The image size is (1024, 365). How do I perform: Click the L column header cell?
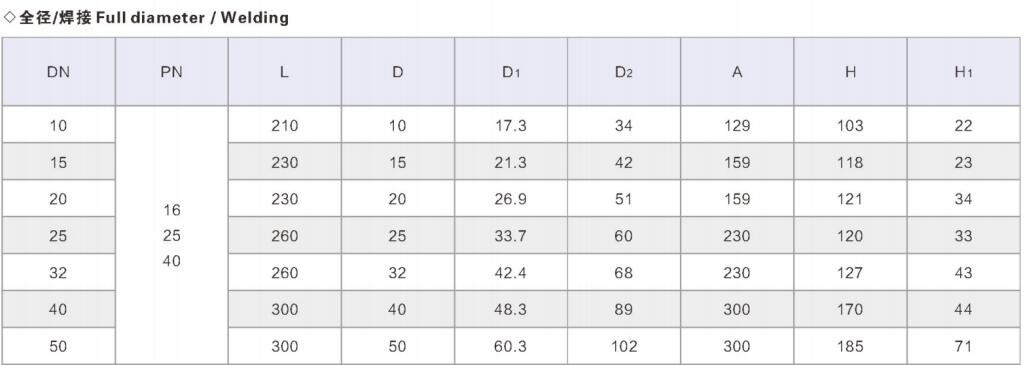click(x=285, y=72)
